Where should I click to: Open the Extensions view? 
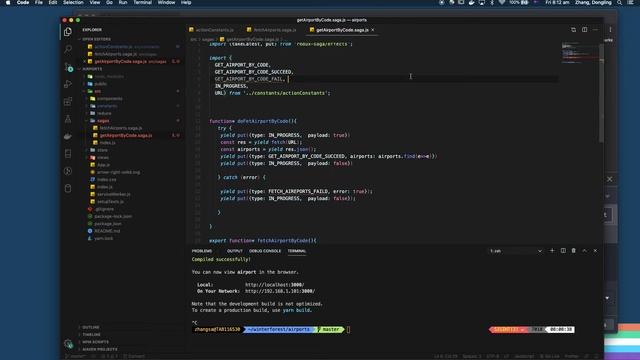point(68,101)
